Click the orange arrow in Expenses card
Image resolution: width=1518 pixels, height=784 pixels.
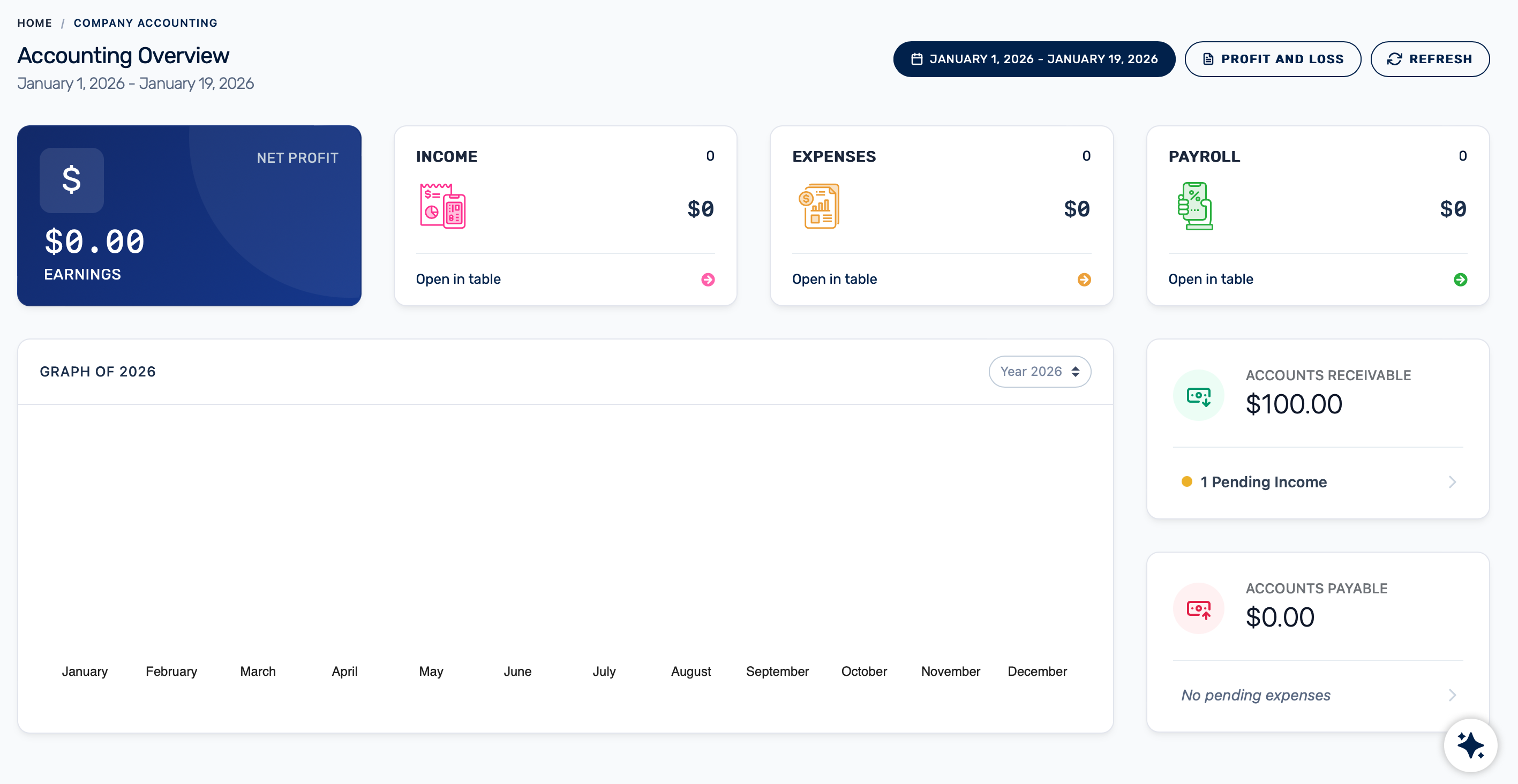click(1084, 279)
